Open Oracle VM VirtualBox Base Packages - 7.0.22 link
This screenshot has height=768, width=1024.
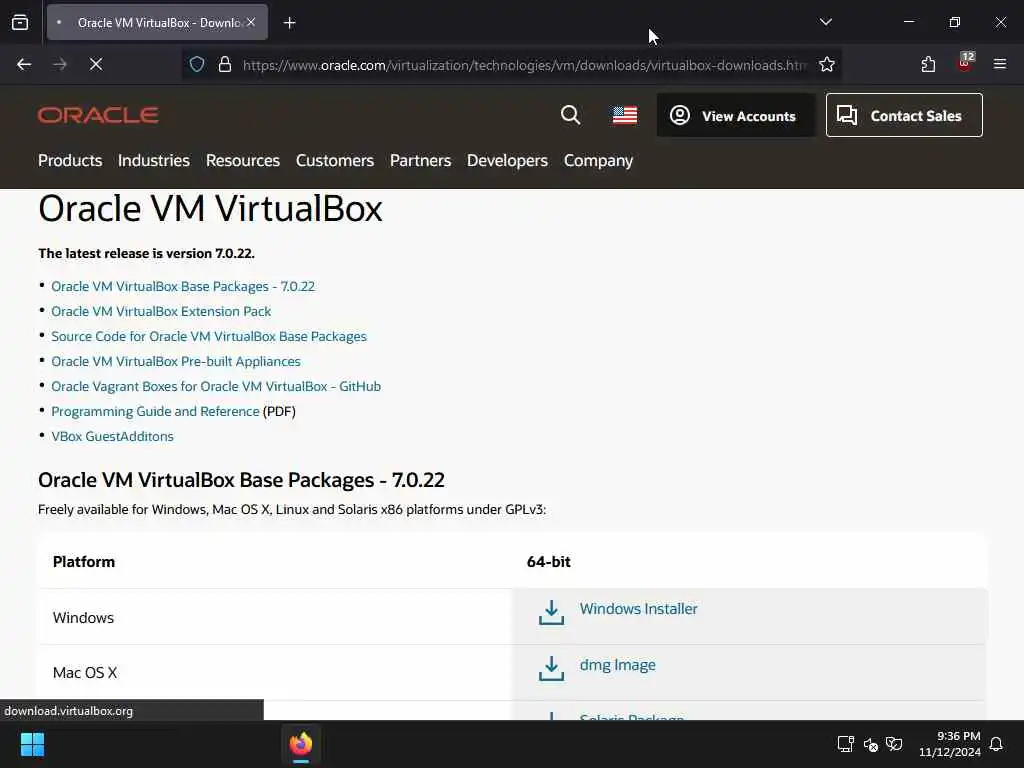183,287
